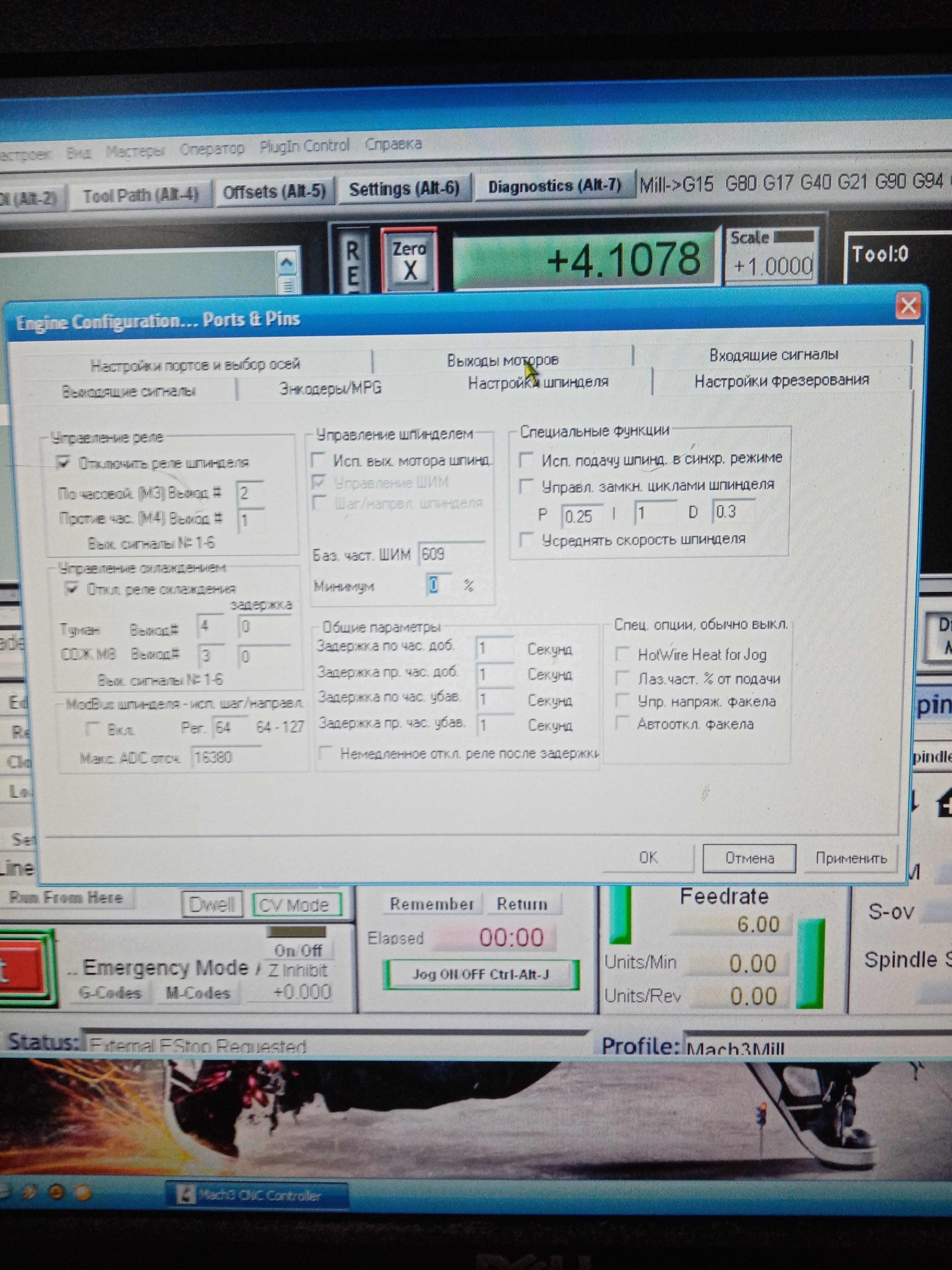Click the scroll up arrow in G-code panel
952x1270 pixels.
pyautogui.click(x=287, y=263)
